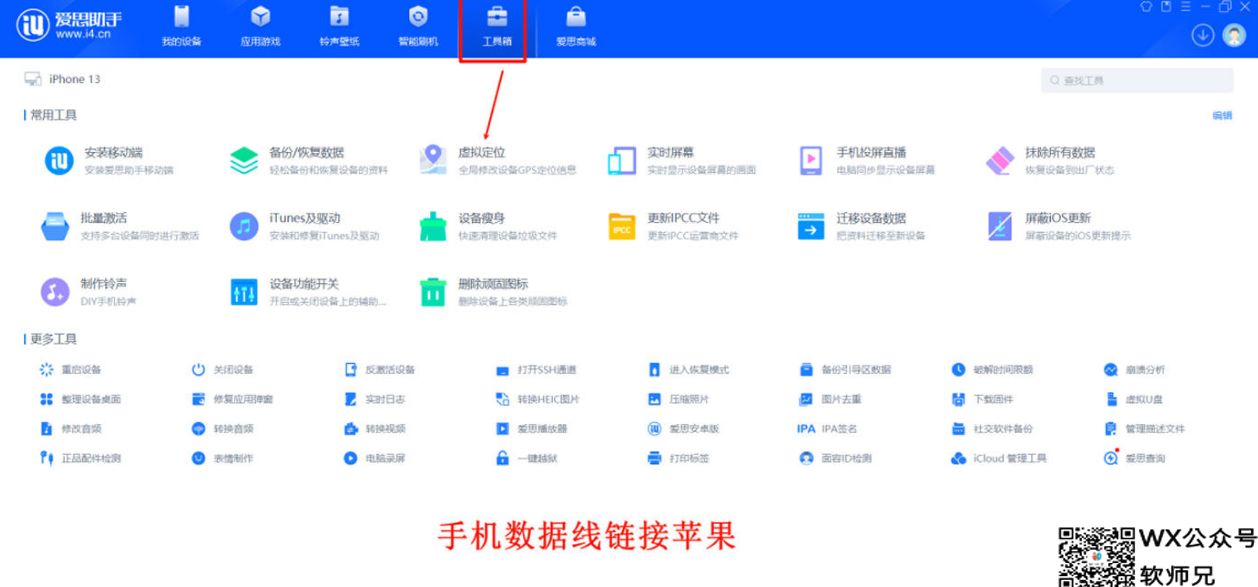This screenshot has width=1258, height=587.
Task: Select 破解时间限额 tool
Action: tap(993, 370)
